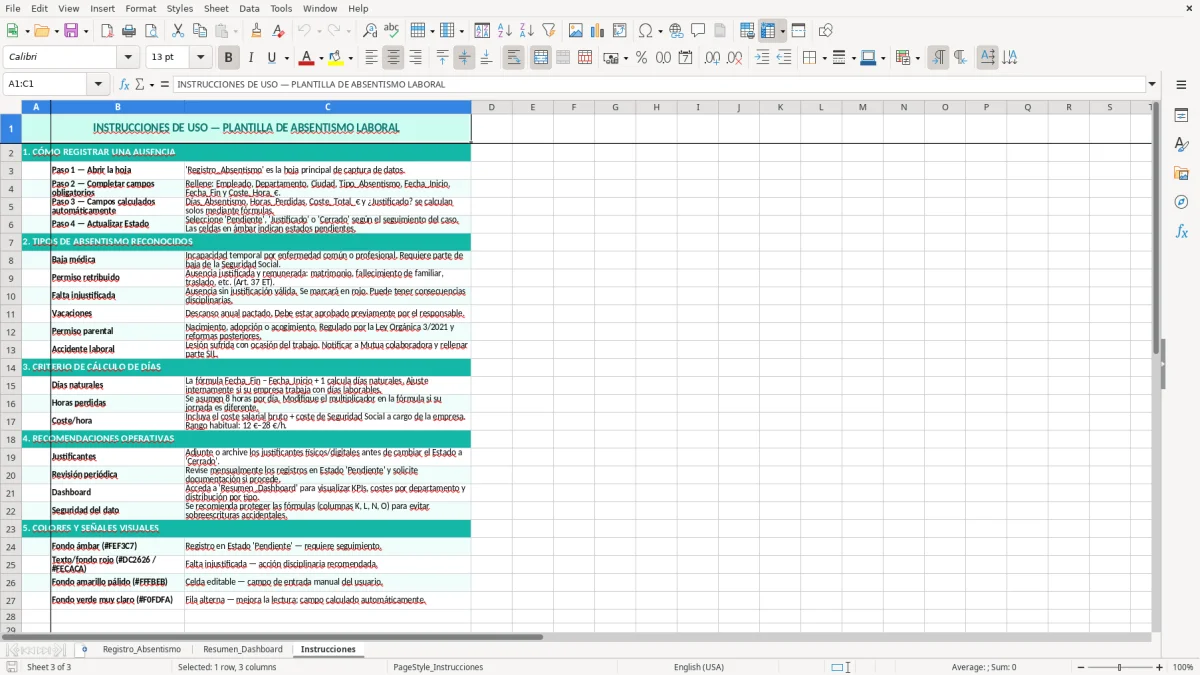Toggle left-to-right text direction
Image resolution: width=1200 pixels, height=675 pixels.
coord(938,58)
